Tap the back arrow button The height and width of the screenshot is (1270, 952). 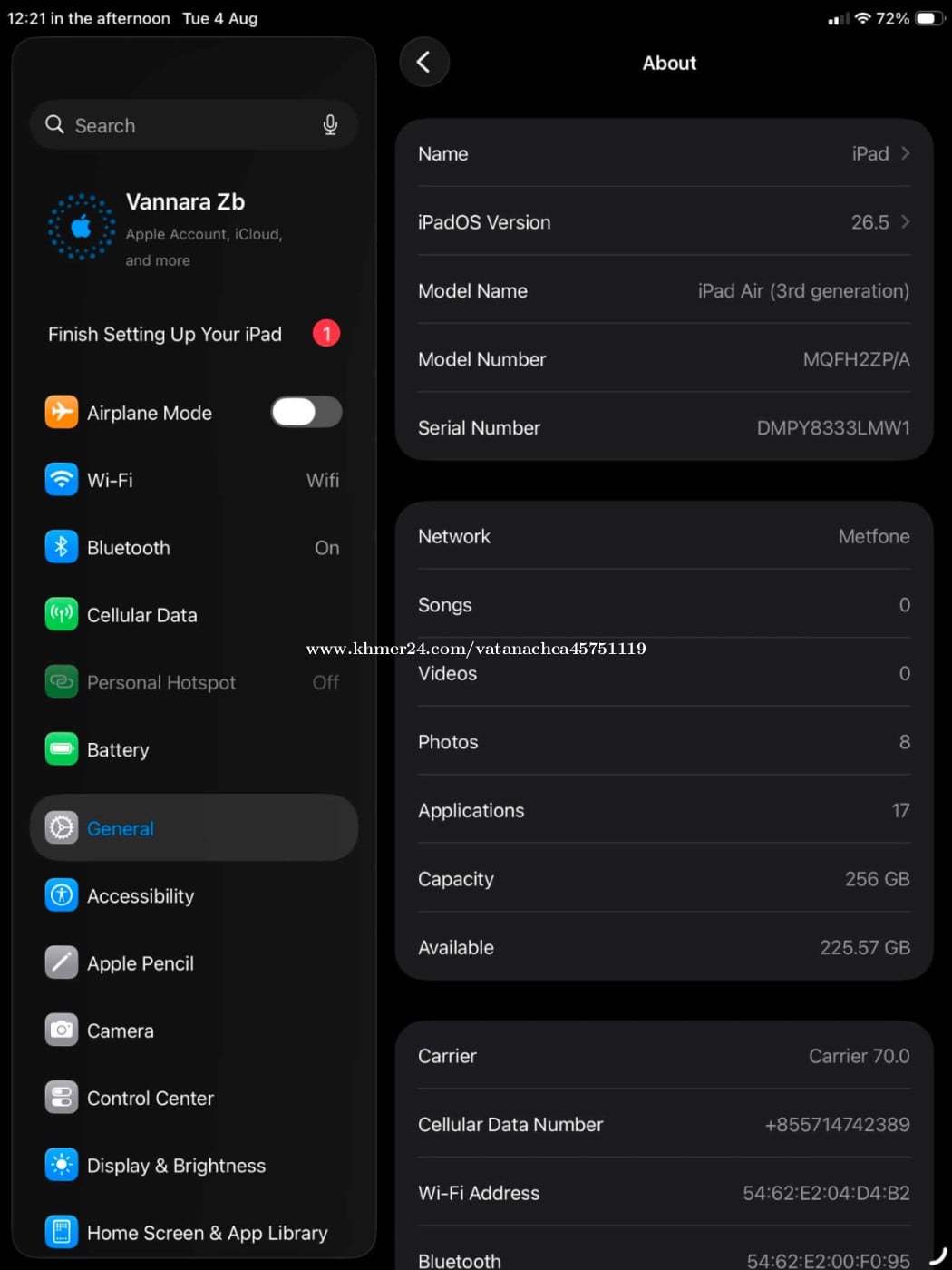[x=424, y=62]
